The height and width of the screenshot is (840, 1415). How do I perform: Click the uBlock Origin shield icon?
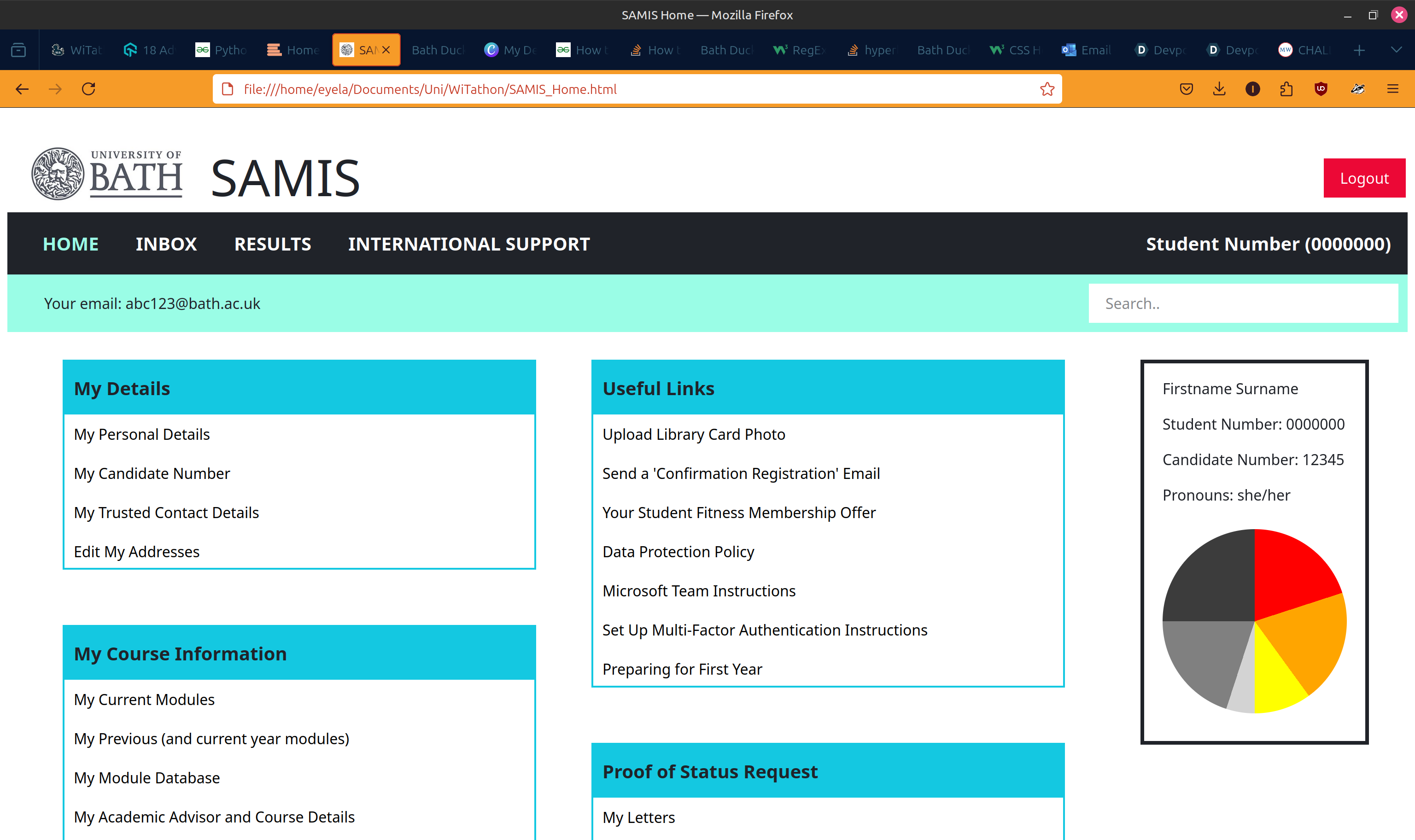point(1321,89)
